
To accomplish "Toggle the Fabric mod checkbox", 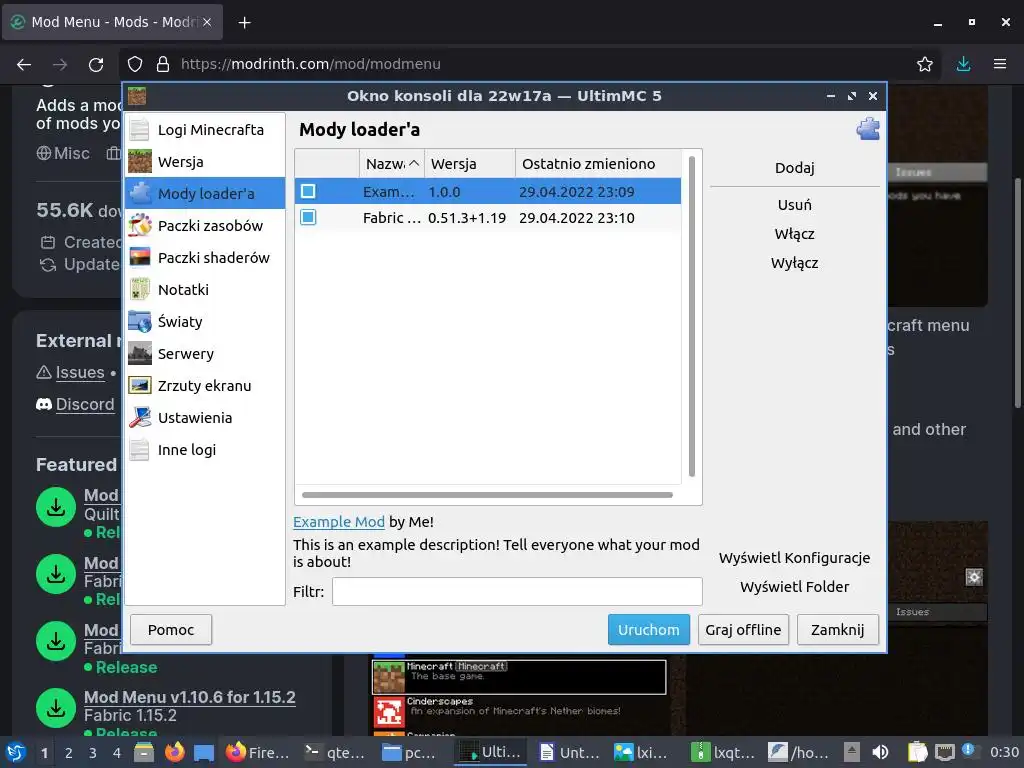I will point(308,217).
